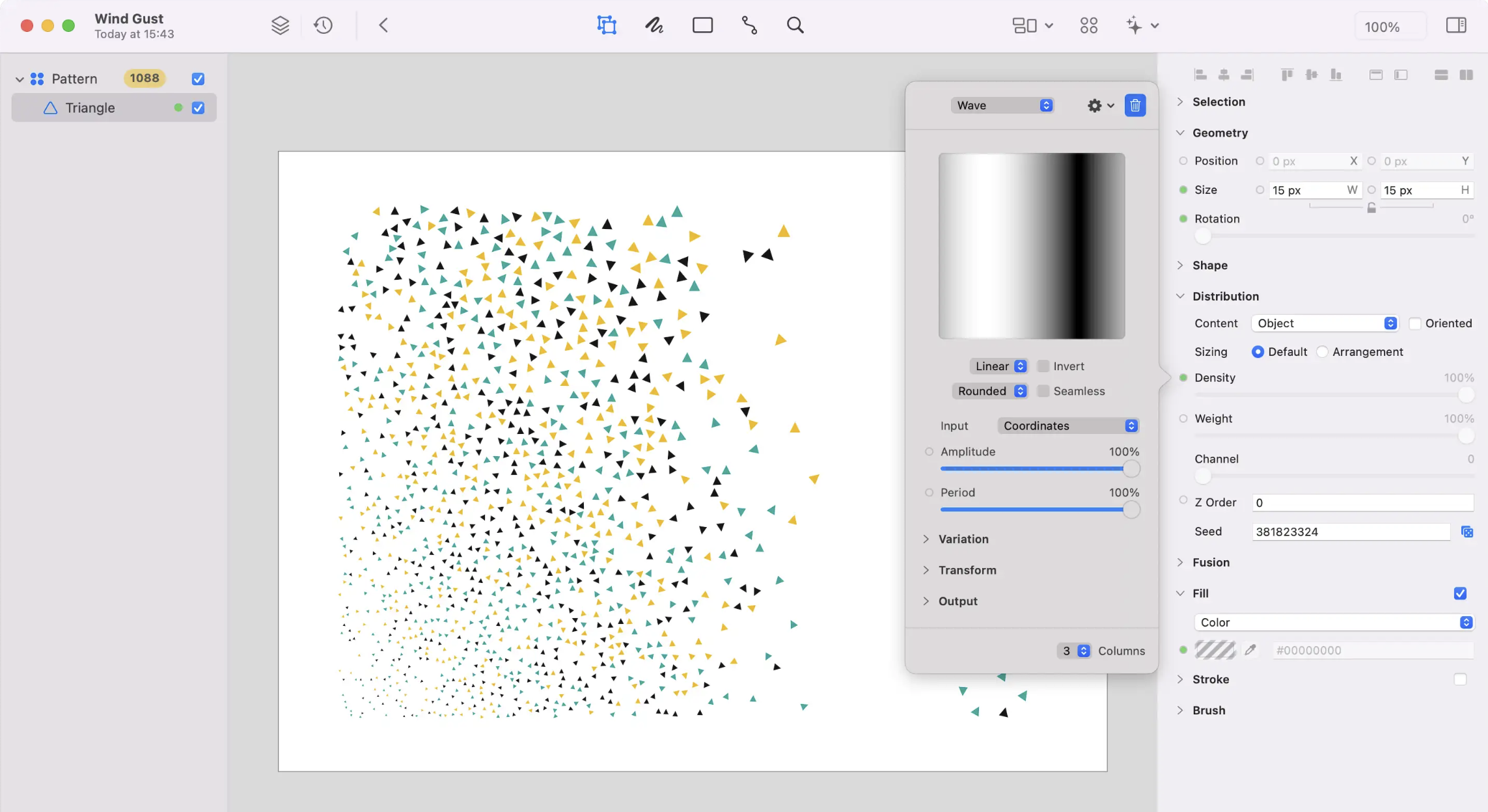Click the Fill color swatch
1488x812 pixels.
click(x=1215, y=650)
